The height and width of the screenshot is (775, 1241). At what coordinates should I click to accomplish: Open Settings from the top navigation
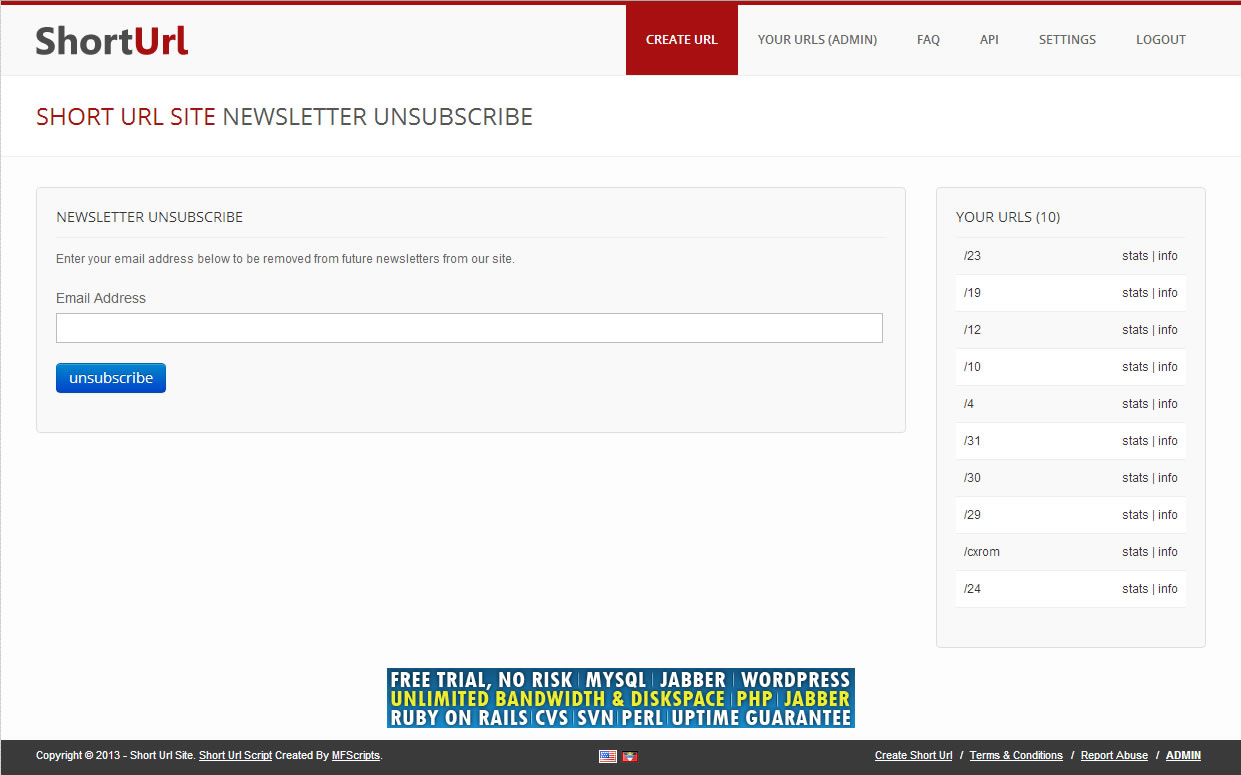coord(1067,40)
